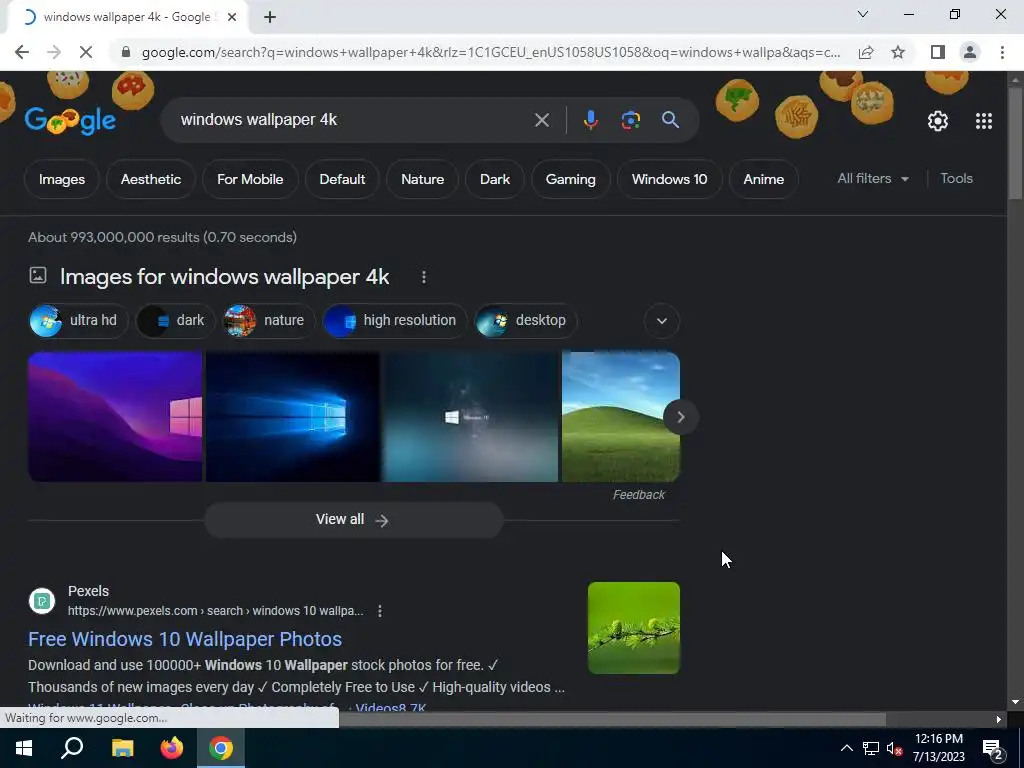Choose the desktop image chip

pyautogui.click(x=526, y=321)
